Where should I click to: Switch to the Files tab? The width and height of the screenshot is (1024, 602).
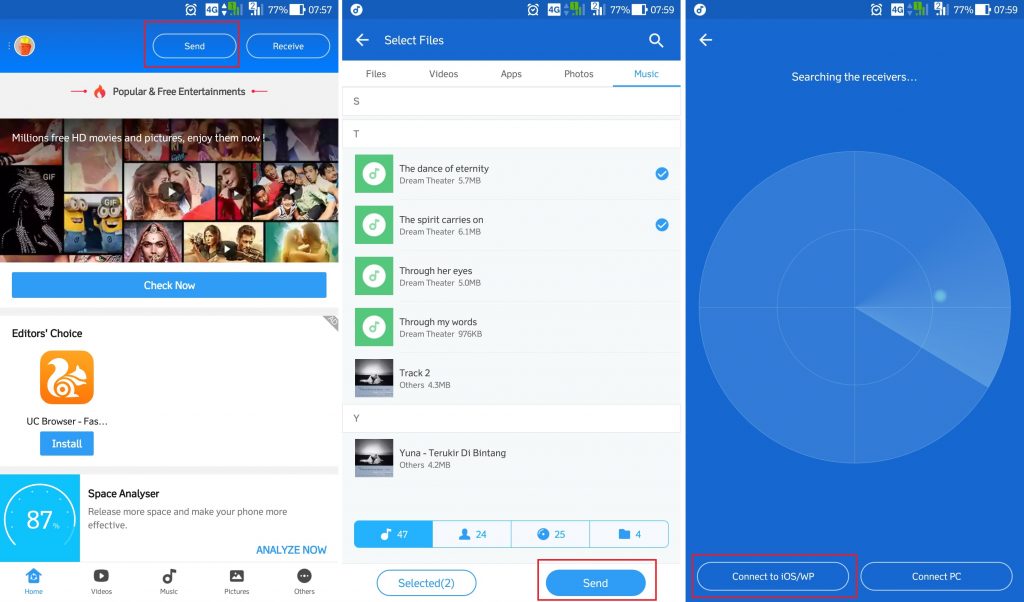pos(376,74)
